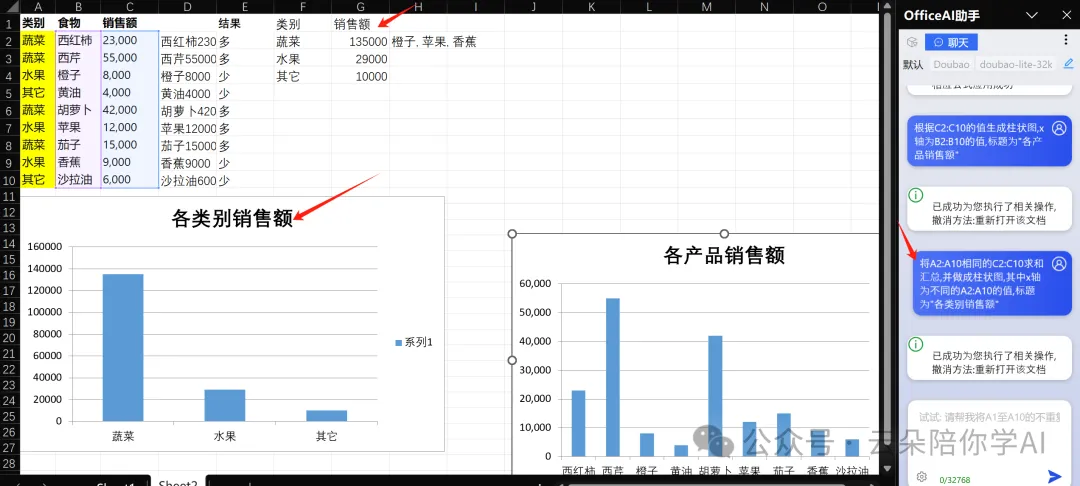Close the OfficeAI助手 panel
The width and height of the screenshot is (1080, 486).
pos(1065,15)
